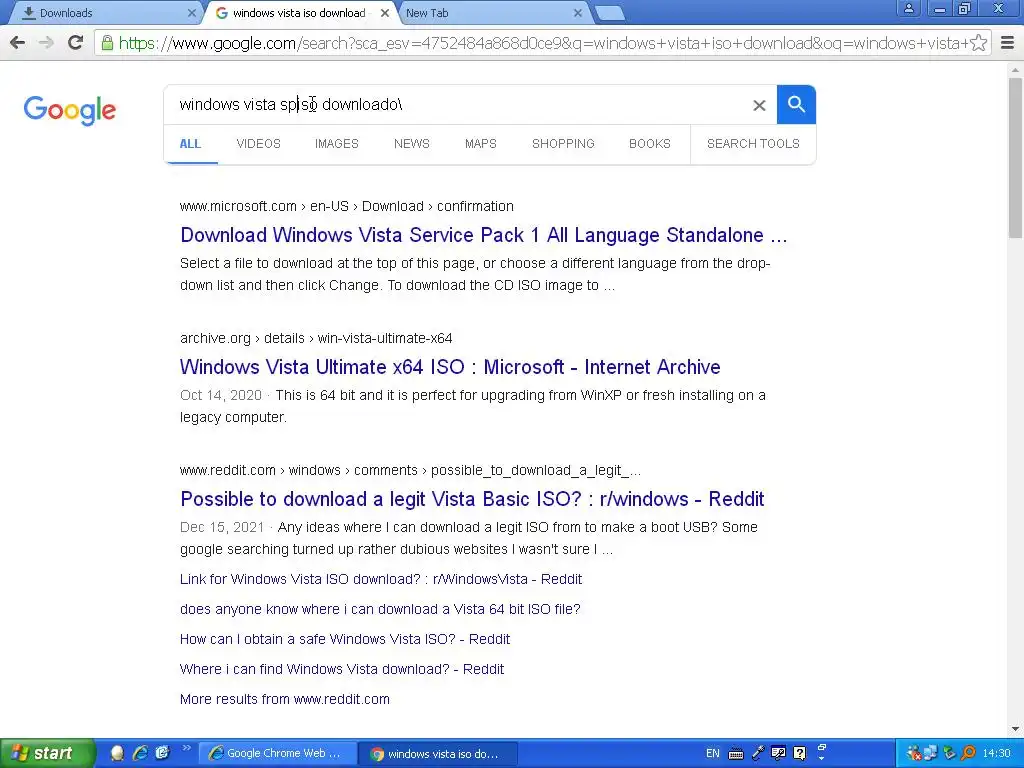Click the taskbar clock showing 14:30

point(997,754)
